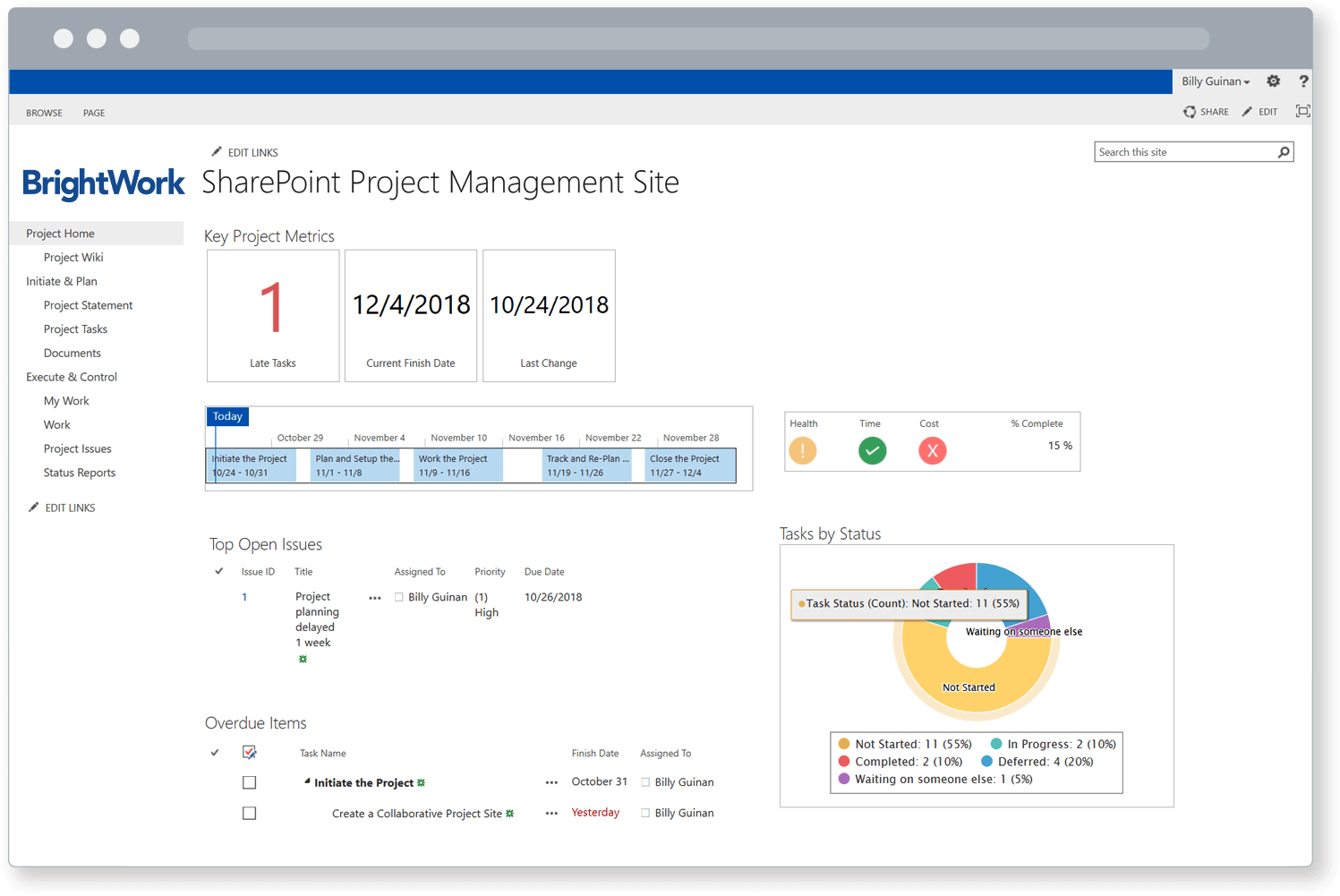Click the orange Health warning indicator

tap(803, 450)
